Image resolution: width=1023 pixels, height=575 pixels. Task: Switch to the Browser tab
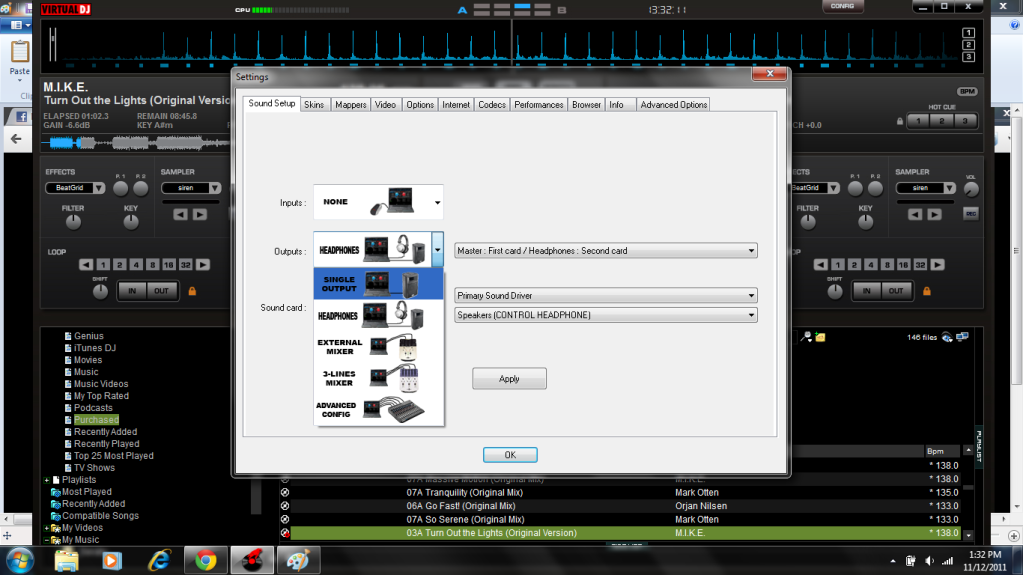tap(586, 104)
